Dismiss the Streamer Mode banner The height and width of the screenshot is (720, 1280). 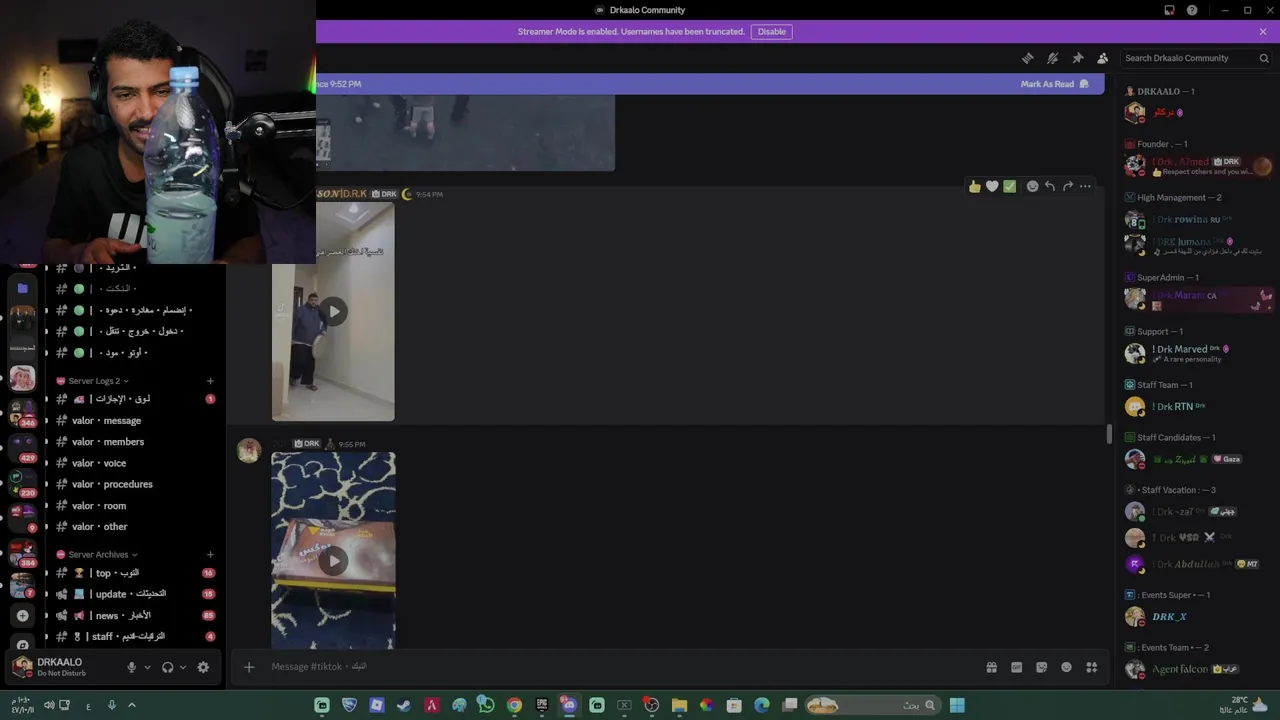(x=1263, y=32)
